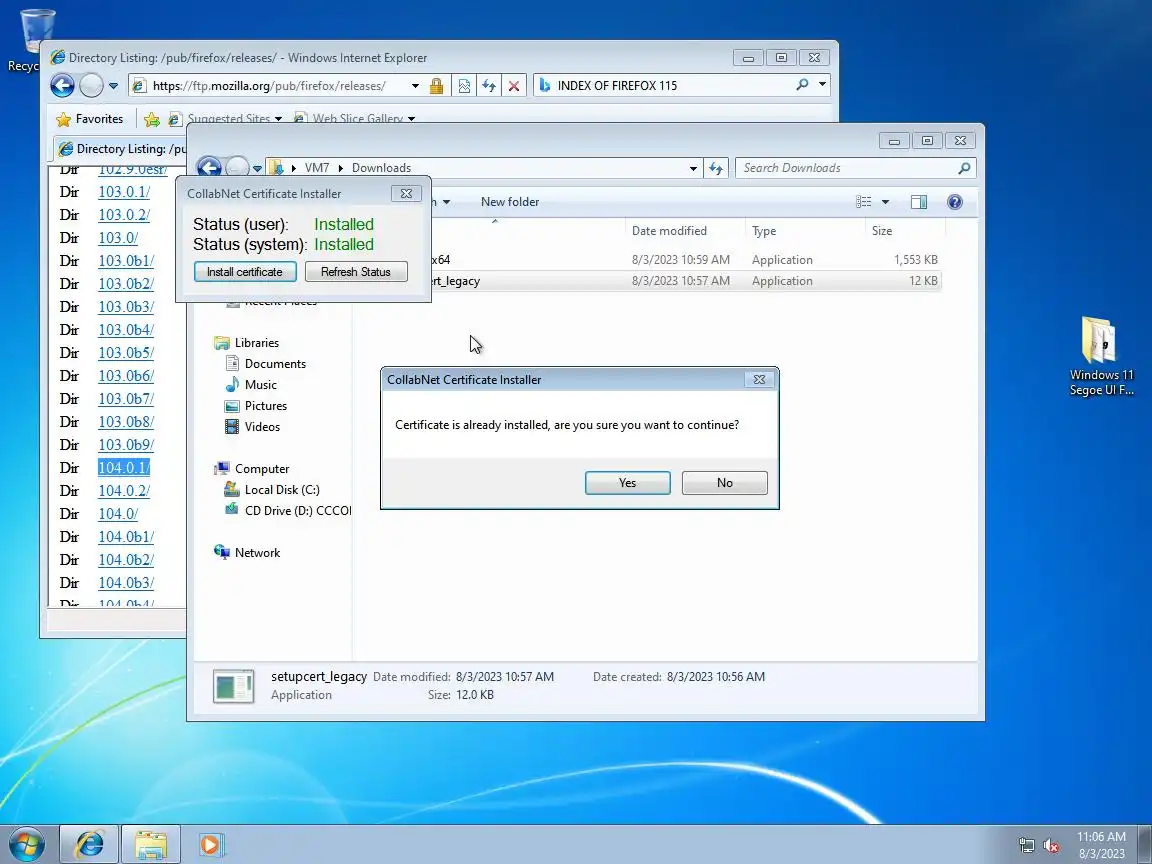Sort by the Date modified column header
The height and width of the screenshot is (864, 1152).
point(669,231)
